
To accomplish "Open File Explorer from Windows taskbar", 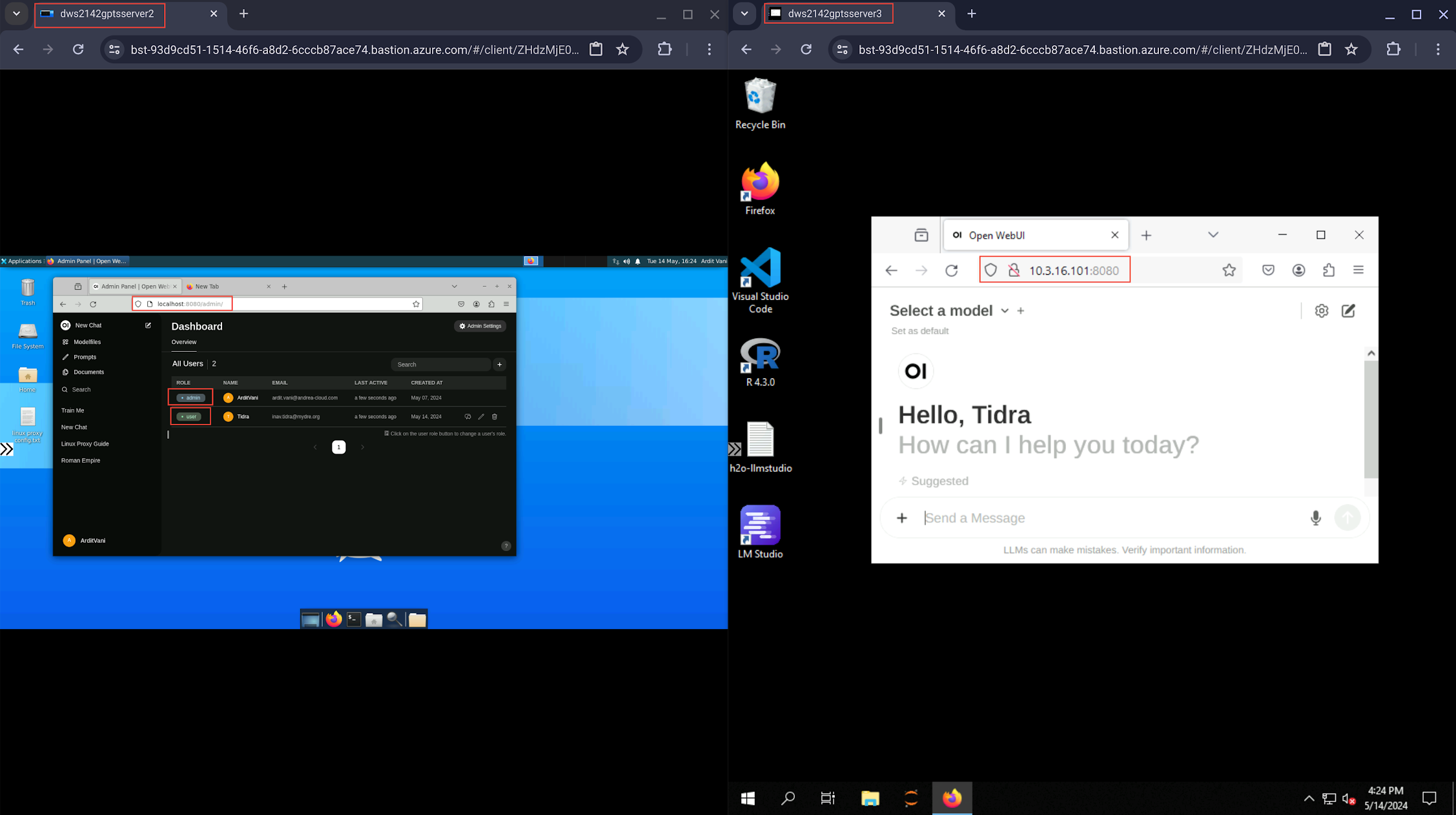I will [x=870, y=799].
